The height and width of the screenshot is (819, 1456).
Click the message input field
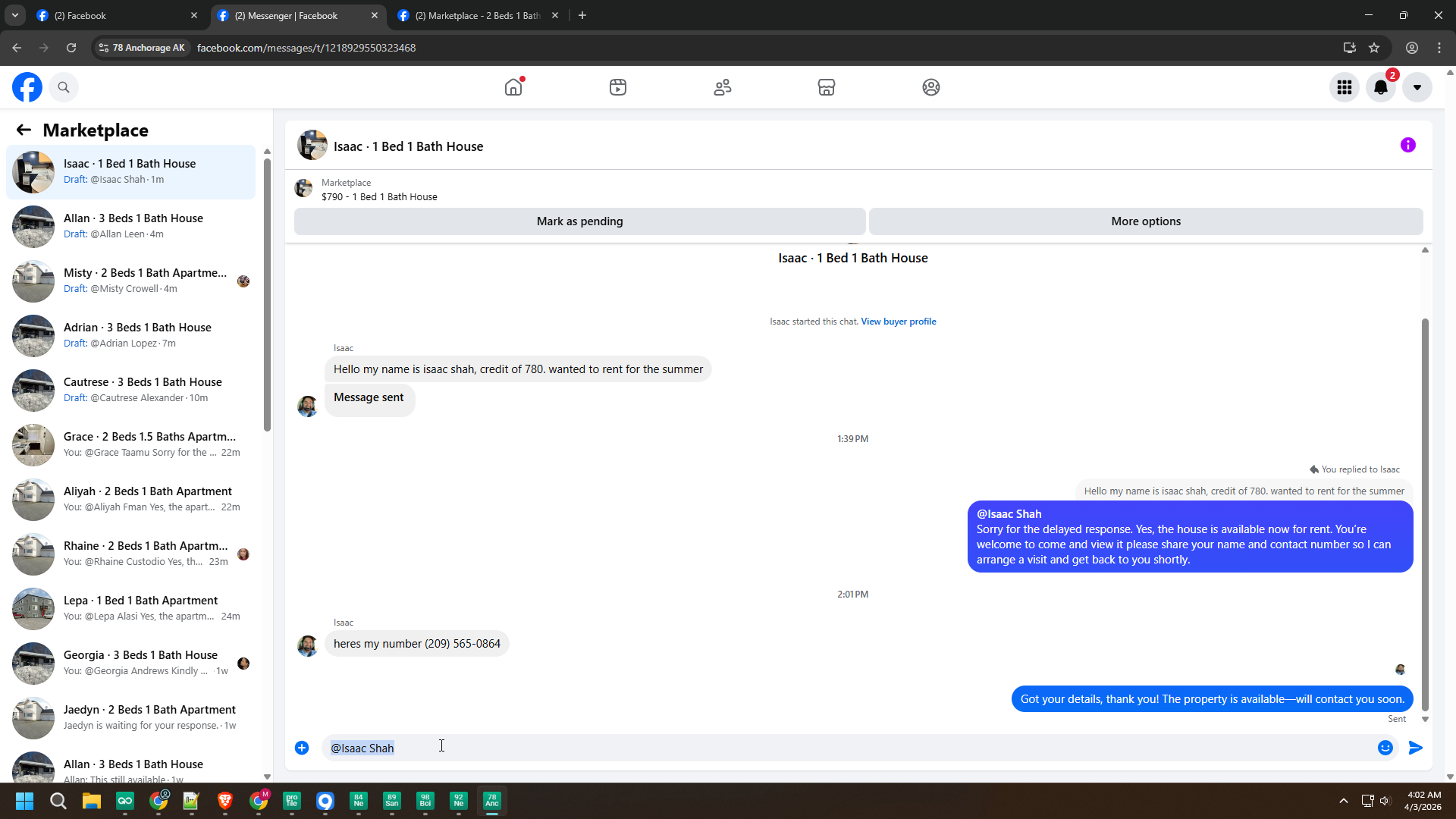(848, 748)
